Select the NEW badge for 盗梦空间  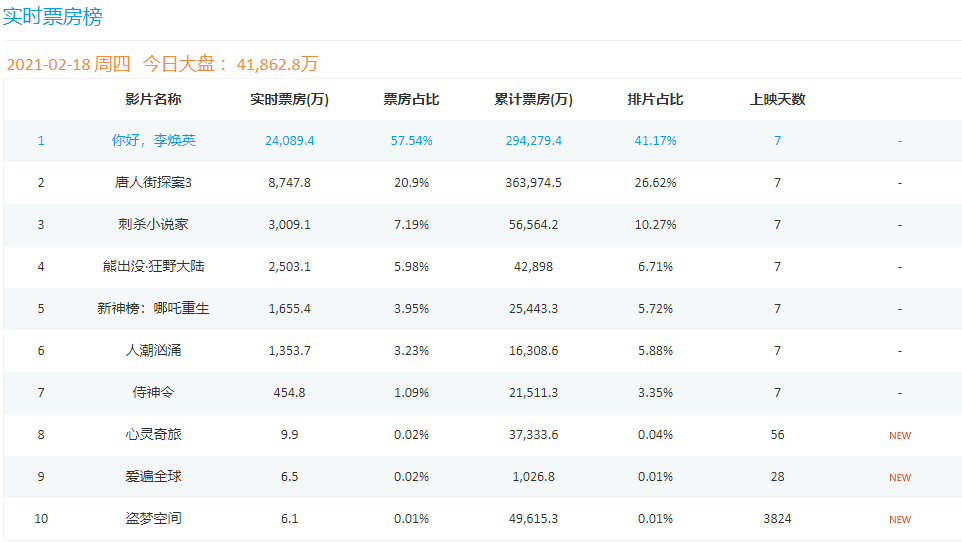pyautogui.click(x=900, y=519)
